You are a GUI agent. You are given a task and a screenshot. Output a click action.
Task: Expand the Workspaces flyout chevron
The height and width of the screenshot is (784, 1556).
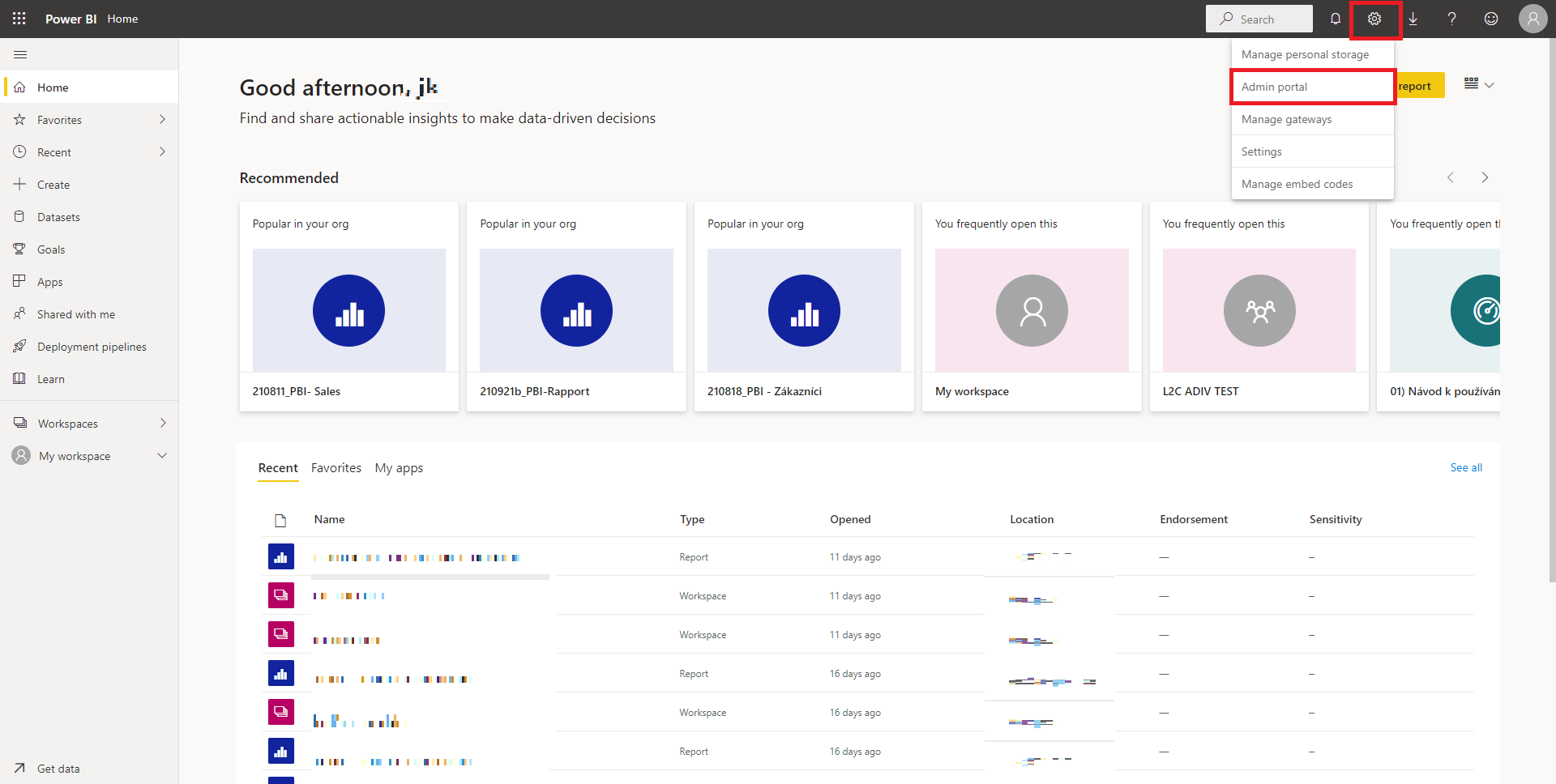click(x=162, y=423)
